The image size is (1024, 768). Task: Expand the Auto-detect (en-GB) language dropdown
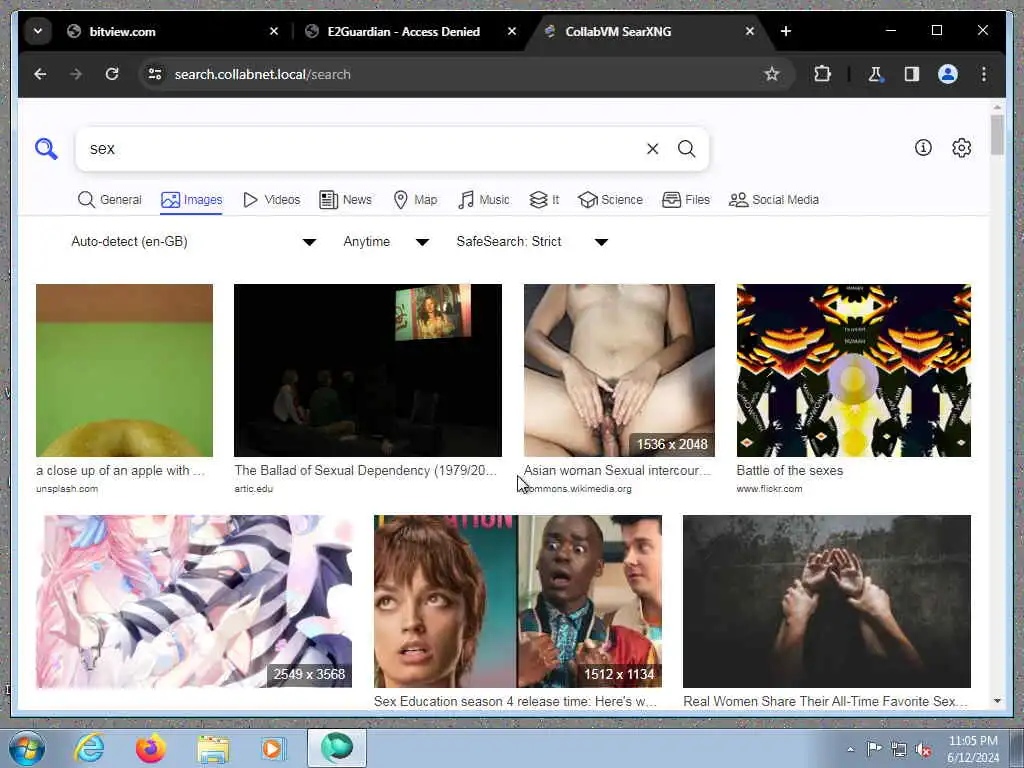(x=193, y=242)
